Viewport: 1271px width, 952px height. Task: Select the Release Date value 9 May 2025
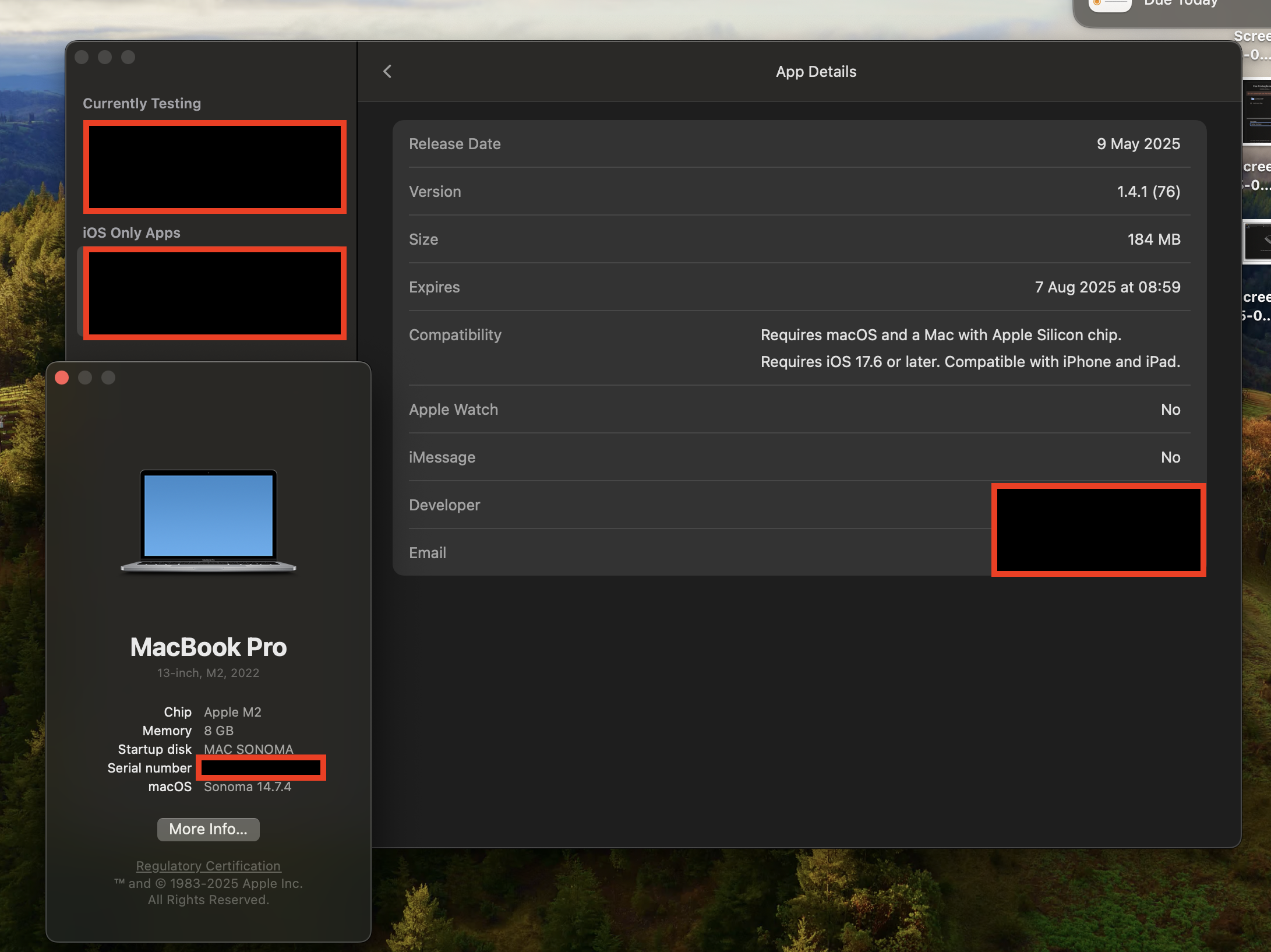click(x=1138, y=144)
